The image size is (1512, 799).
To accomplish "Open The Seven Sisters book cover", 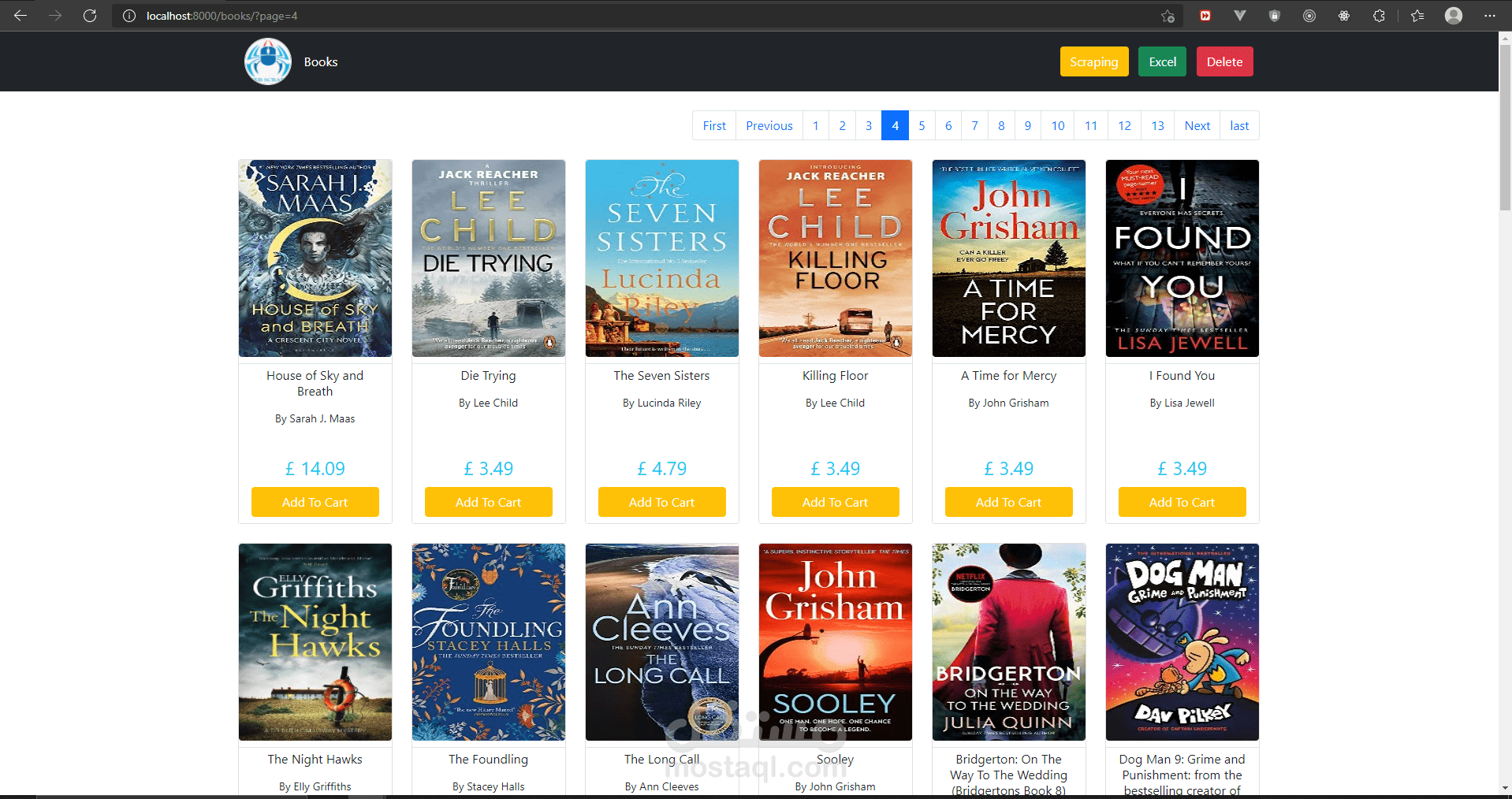I will (662, 258).
